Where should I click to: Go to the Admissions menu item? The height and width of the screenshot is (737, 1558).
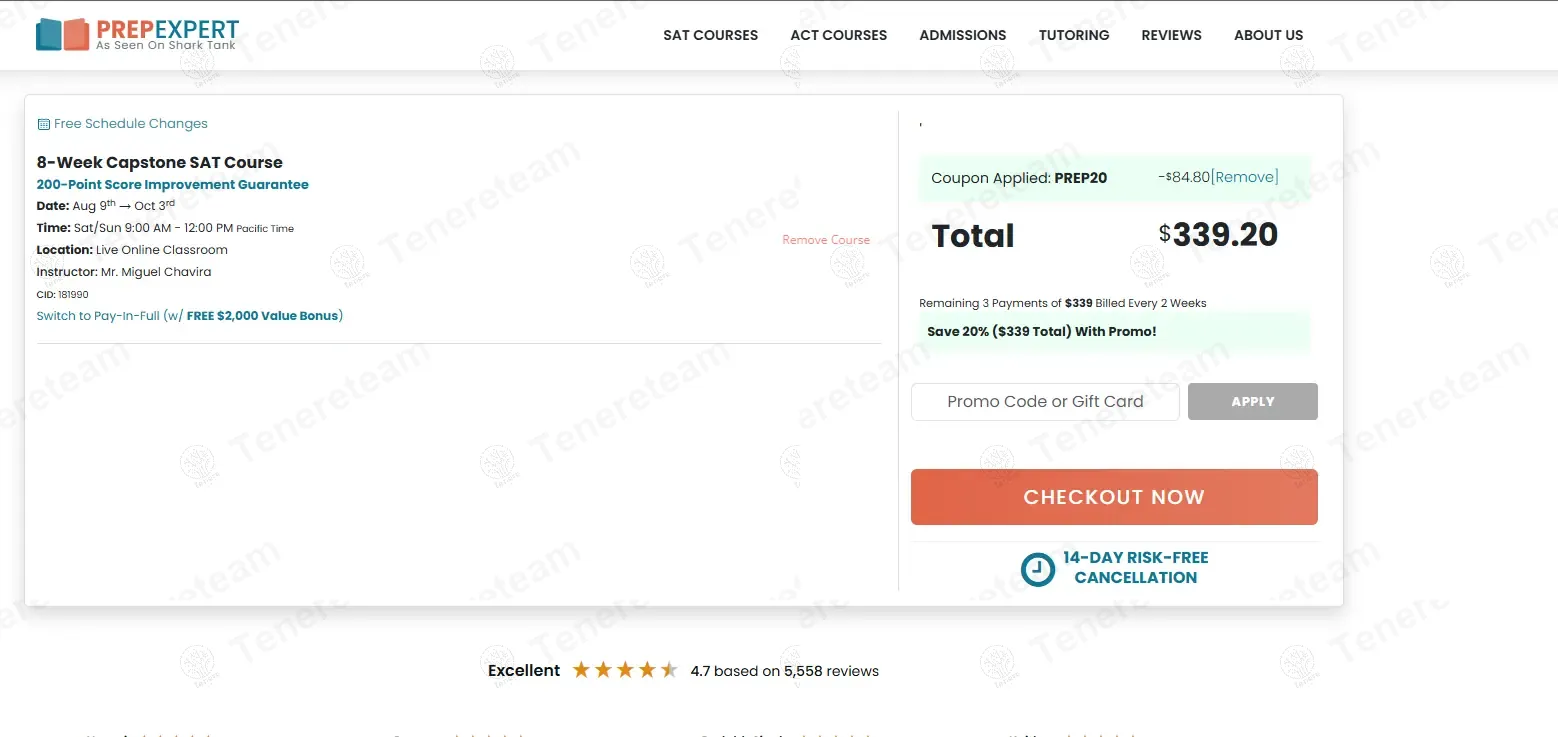(962, 35)
